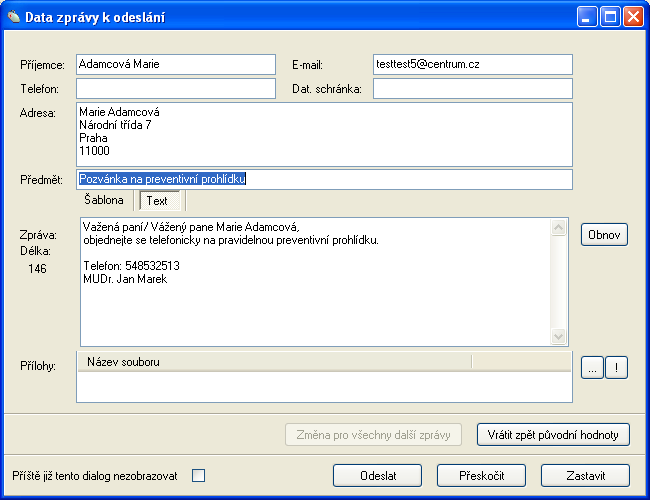Click inside the Adresa text area
This screenshot has height=500, width=650.
click(323, 134)
